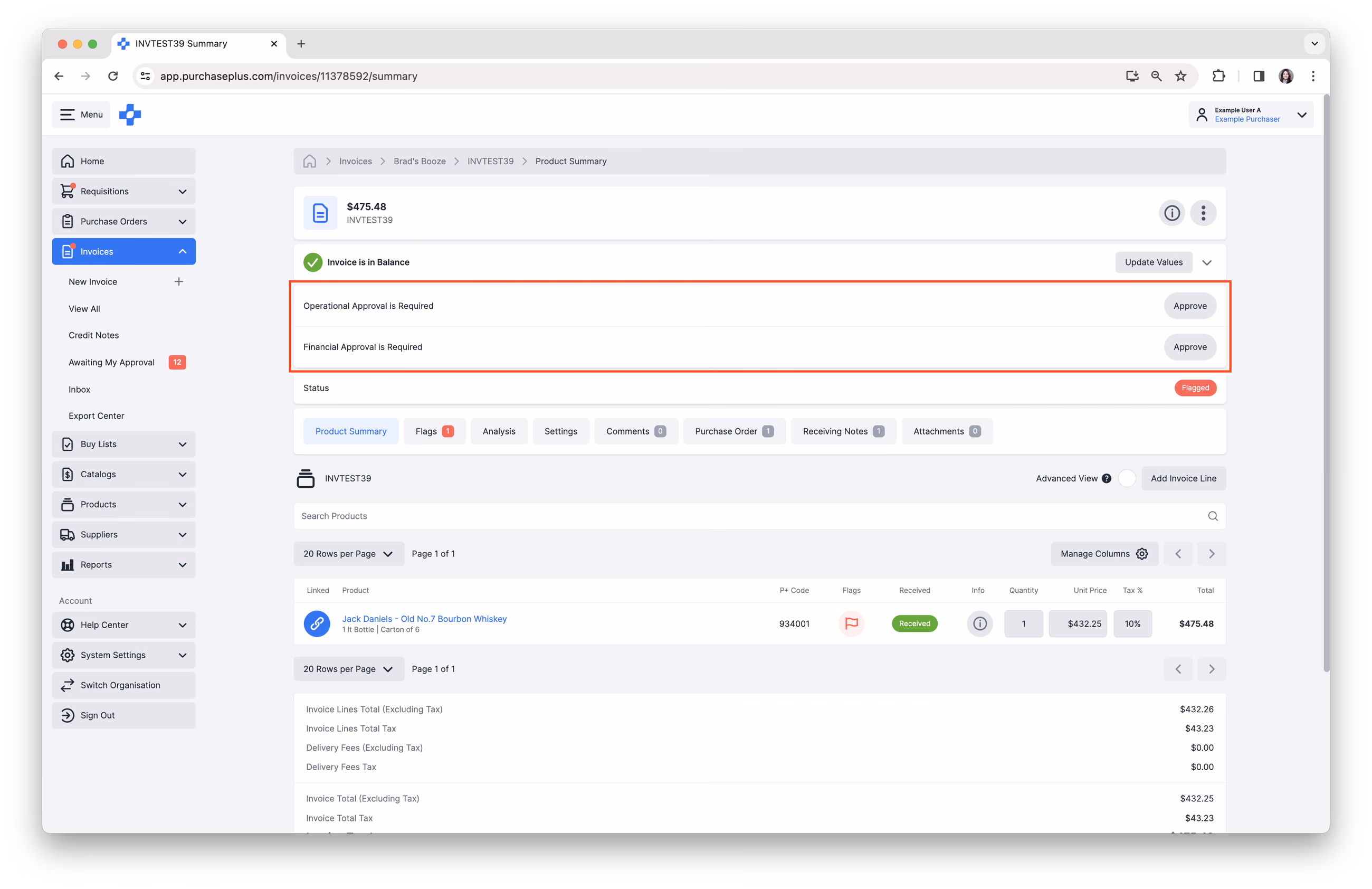The width and height of the screenshot is (1372, 889).
Task: Open a new browser tab
Action: [301, 44]
